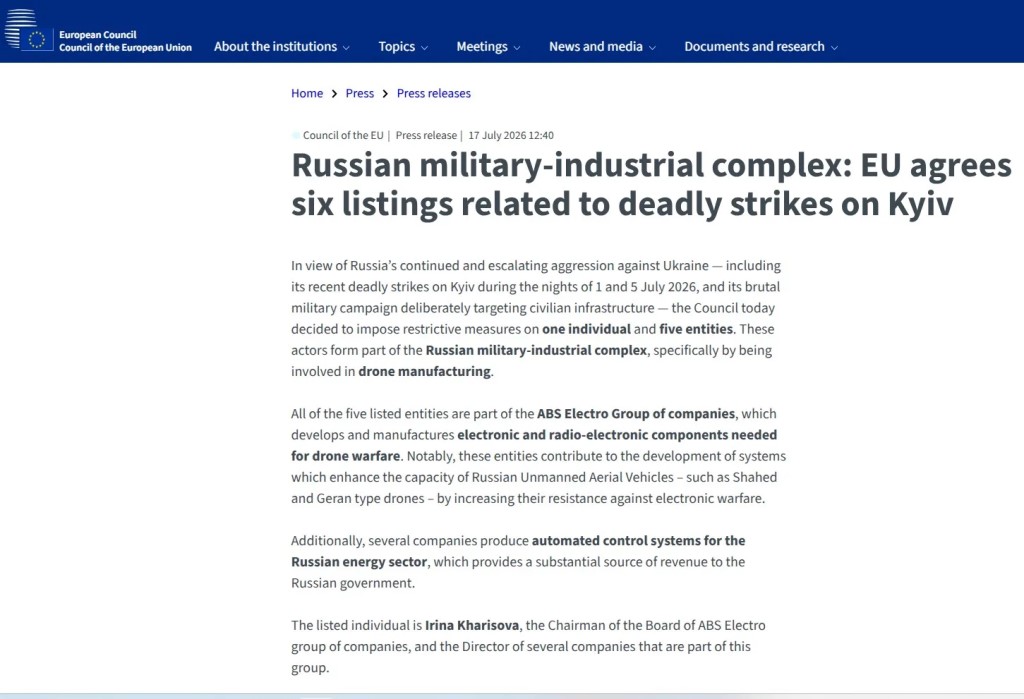The image size is (1024, 699).
Task: Open the Press breadcrumb link
Action: tap(360, 93)
